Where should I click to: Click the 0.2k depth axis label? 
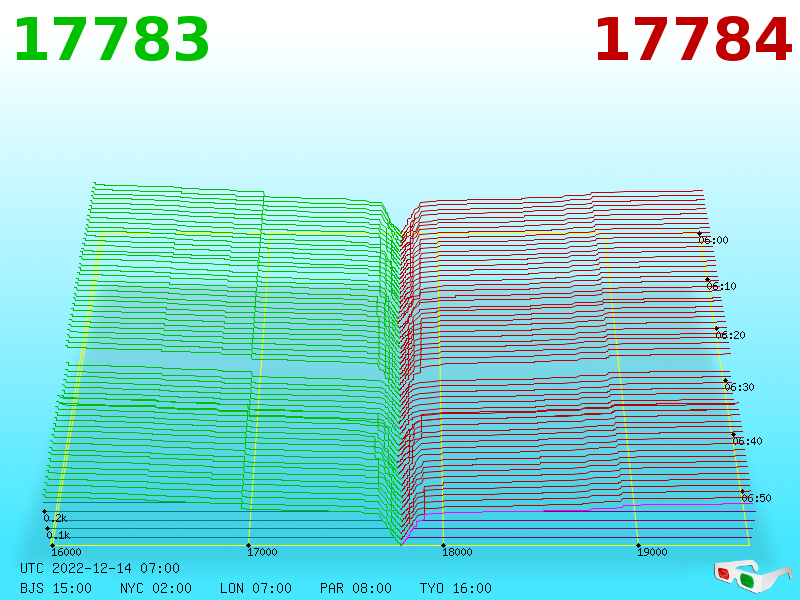(56, 518)
